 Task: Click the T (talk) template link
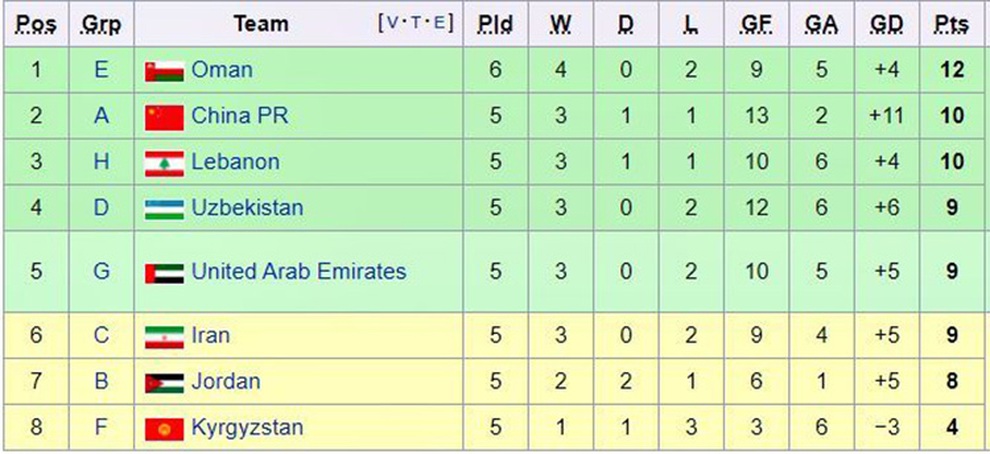click(415, 23)
